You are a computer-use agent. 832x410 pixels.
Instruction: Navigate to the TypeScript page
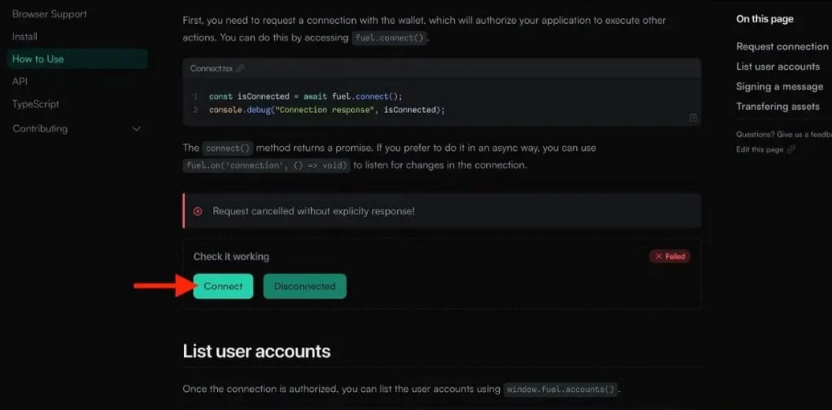pos(37,103)
